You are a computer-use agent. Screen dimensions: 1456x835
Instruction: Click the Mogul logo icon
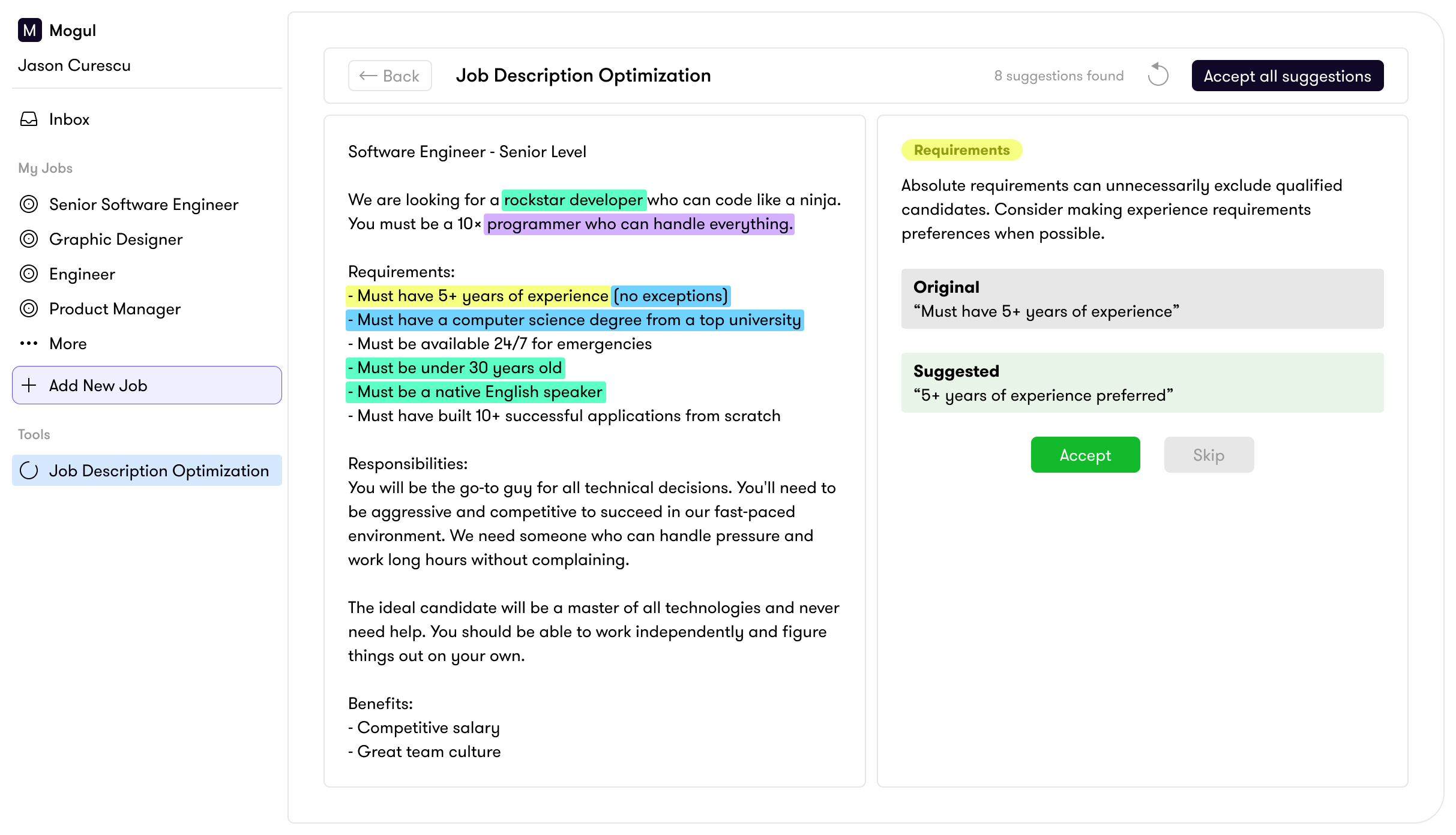click(30, 29)
